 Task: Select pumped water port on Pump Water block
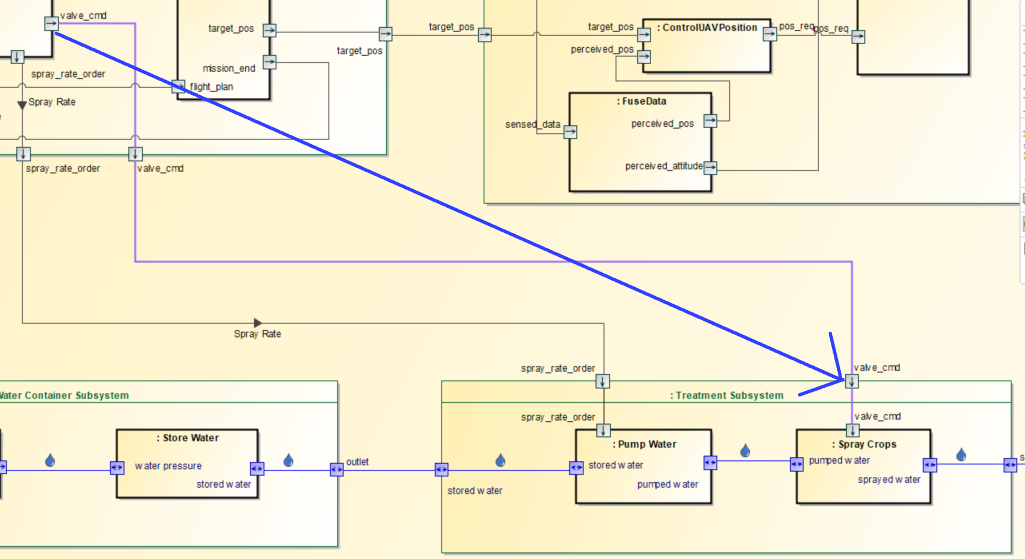(x=711, y=463)
